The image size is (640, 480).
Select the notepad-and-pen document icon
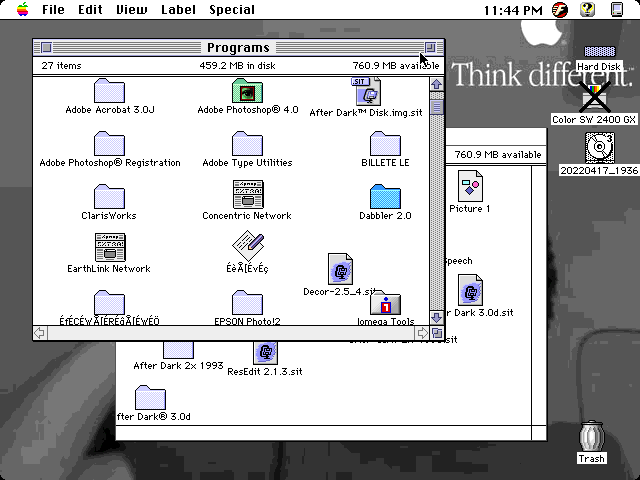(248, 246)
